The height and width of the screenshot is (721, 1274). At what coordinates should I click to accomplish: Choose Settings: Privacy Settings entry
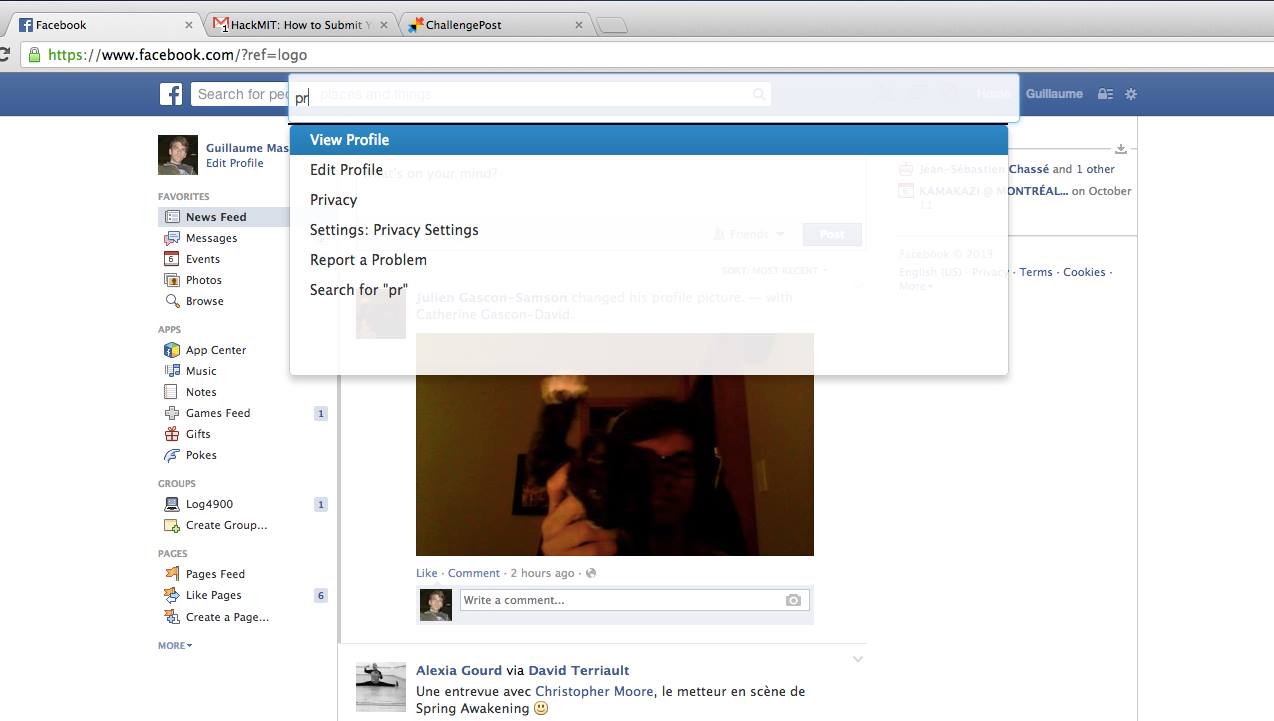coord(649,230)
